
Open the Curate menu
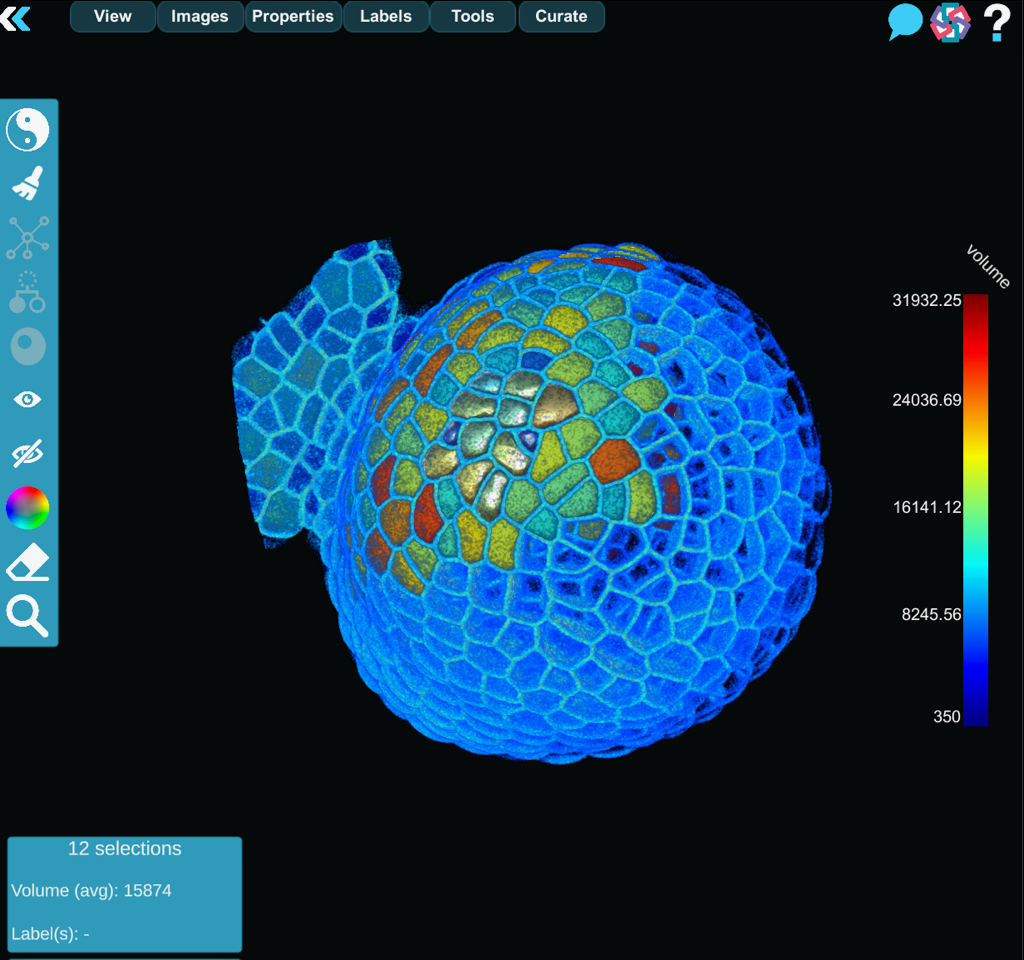click(562, 16)
